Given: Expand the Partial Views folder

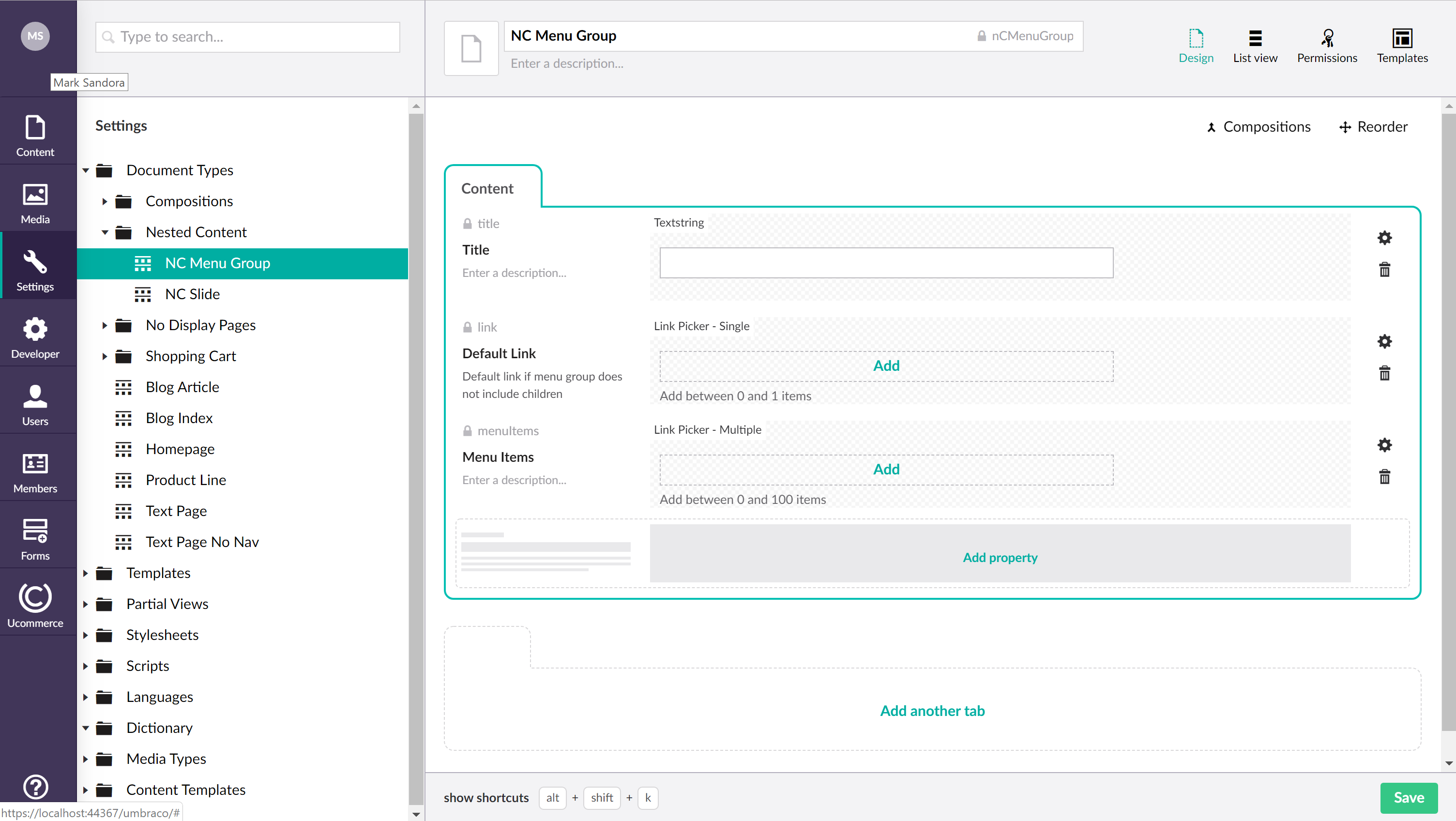Looking at the screenshot, I should point(86,605).
